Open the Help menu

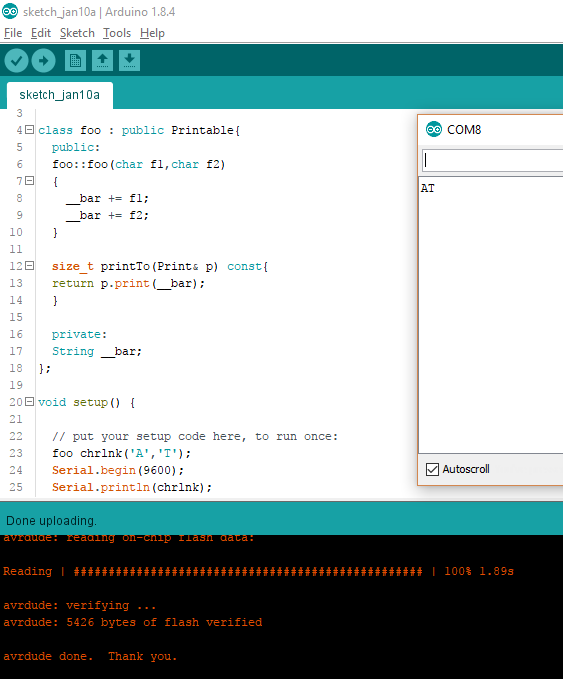(152, 33)
